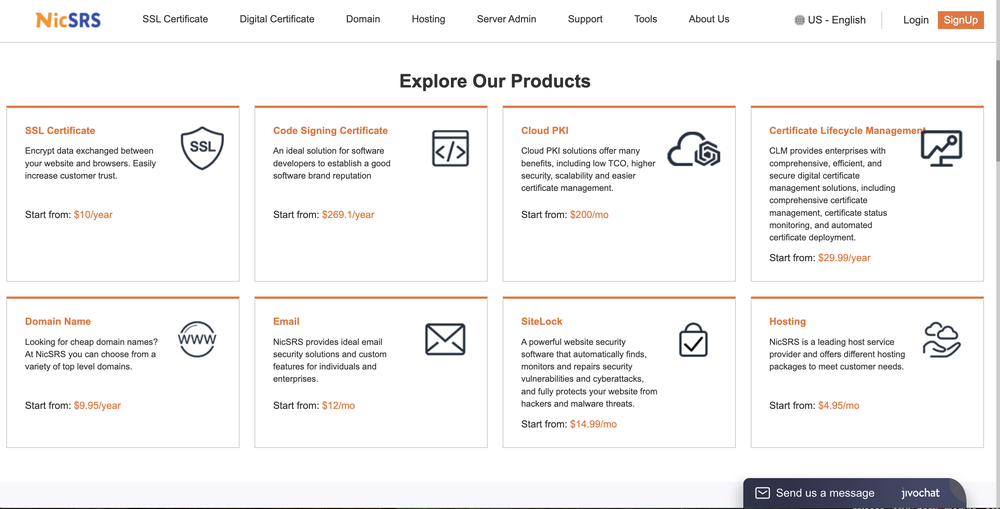
Task: Open the SSL Certificate product card title
Action: pos(60,131)
